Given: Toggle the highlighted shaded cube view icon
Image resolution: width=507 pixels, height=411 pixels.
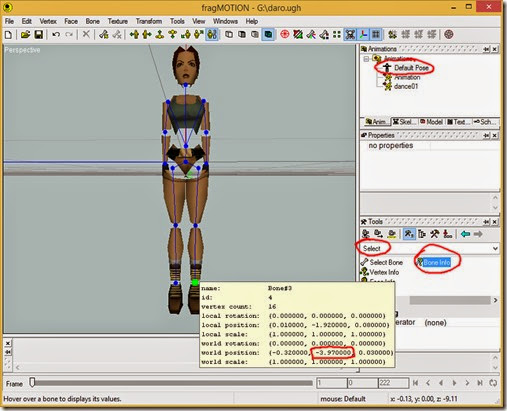Looking at the screenshot, I should click(x=268, y=34).
